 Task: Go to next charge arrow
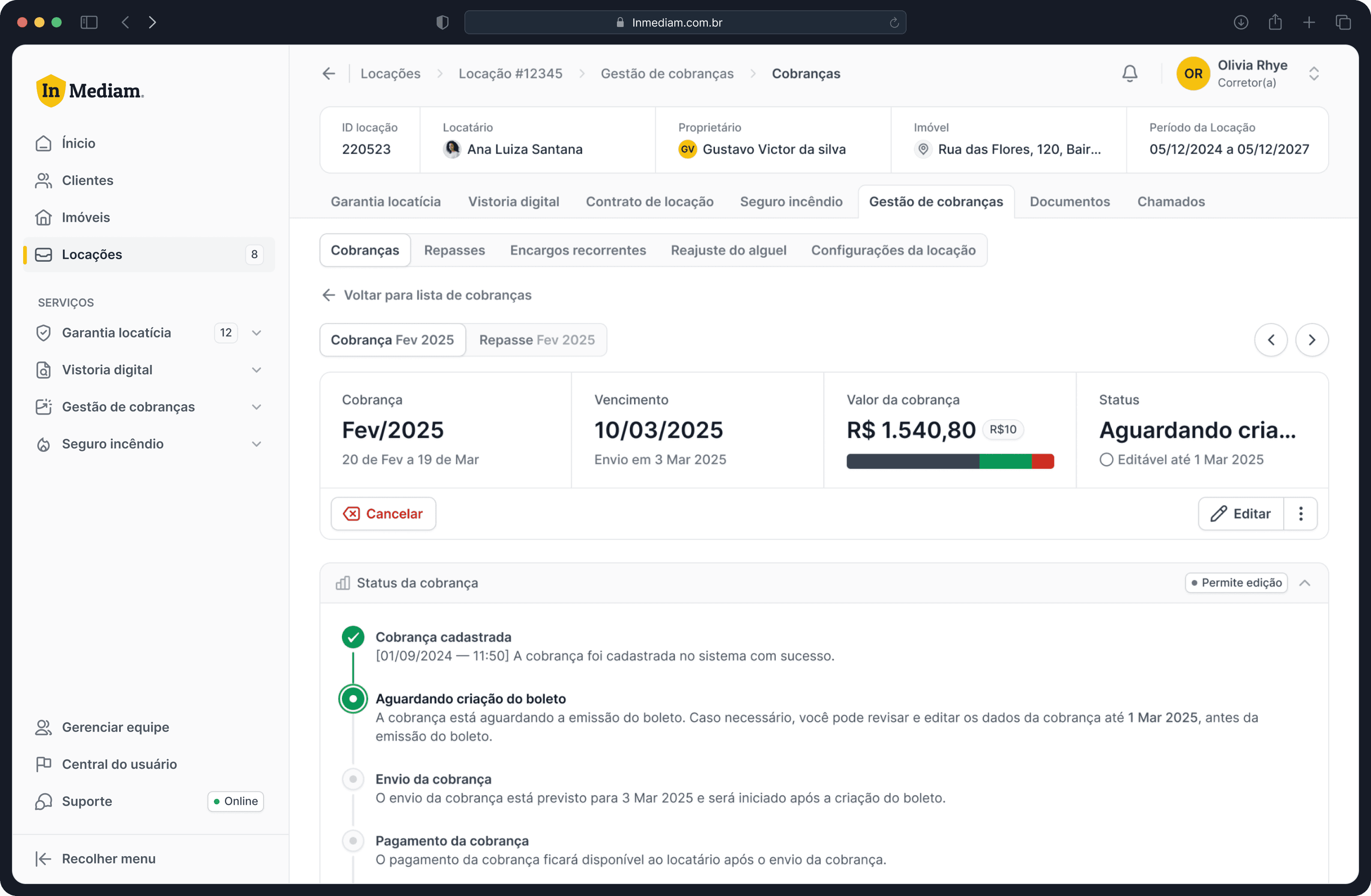click(x=1312, y=340)
